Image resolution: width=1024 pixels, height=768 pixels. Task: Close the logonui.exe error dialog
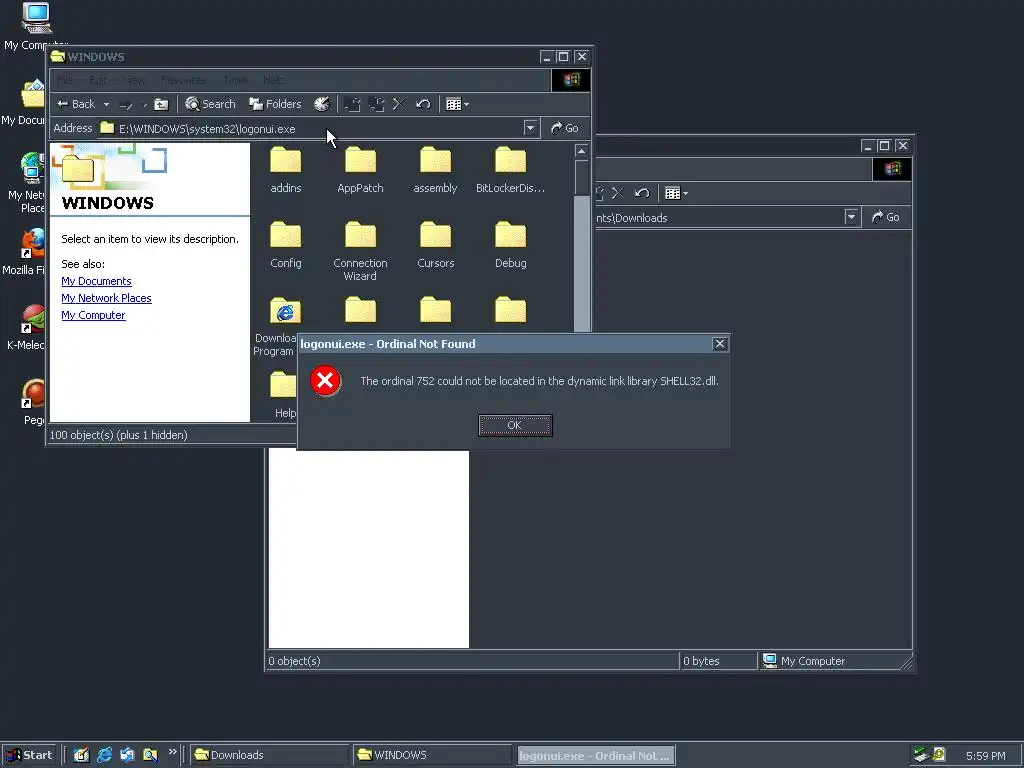tap(719, 344)
